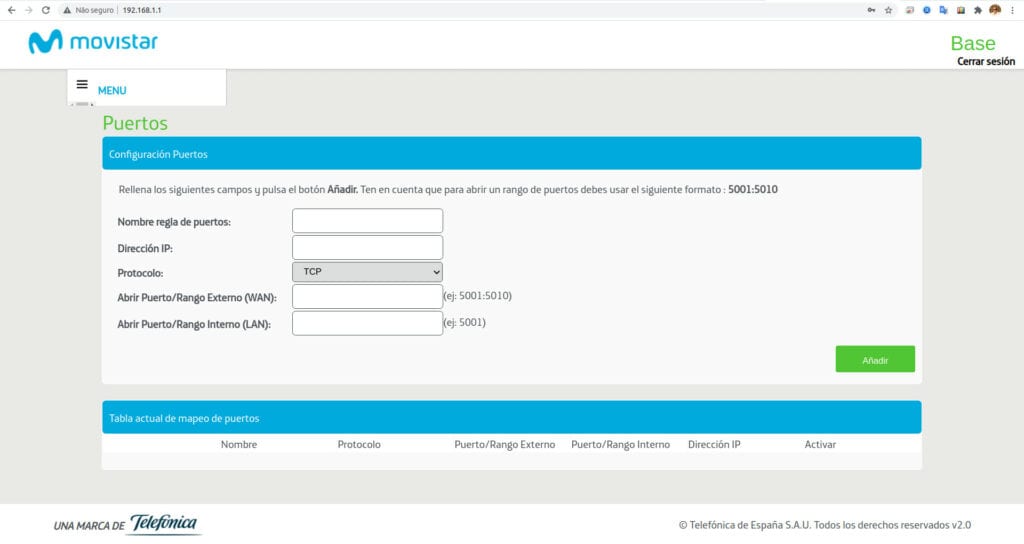The image size is (1024, 544).
Task: Click the Telefónica footer logo
Action: tap(163, 523)
